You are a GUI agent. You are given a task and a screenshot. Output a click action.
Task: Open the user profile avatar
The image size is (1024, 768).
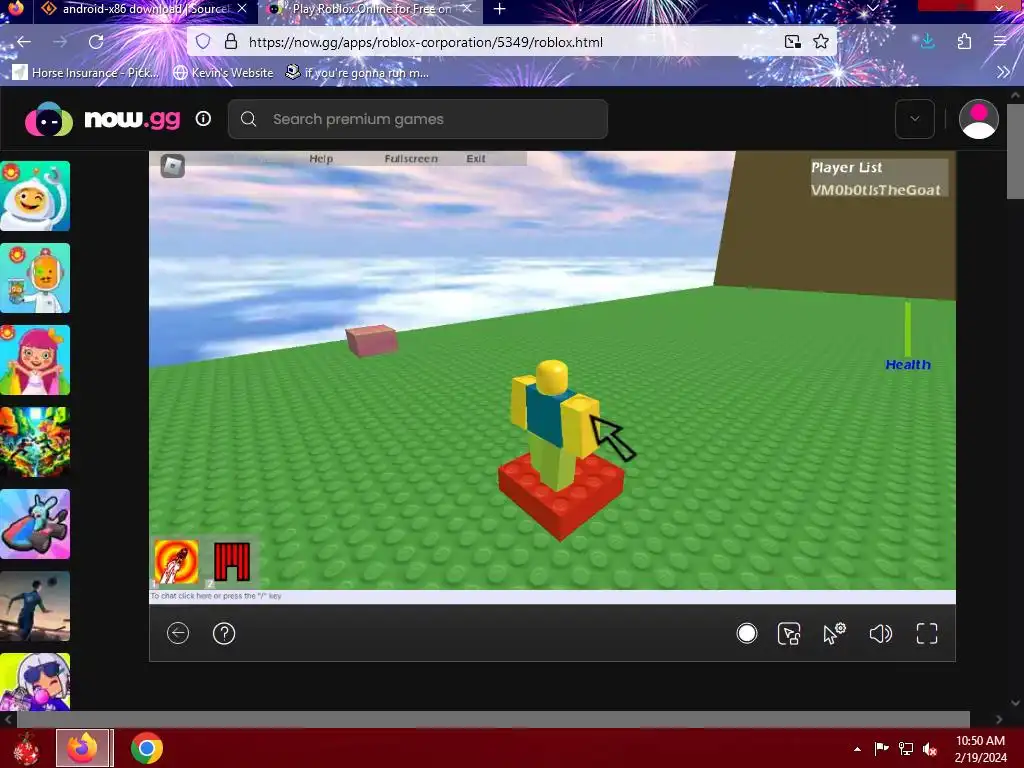click(978, 119)
